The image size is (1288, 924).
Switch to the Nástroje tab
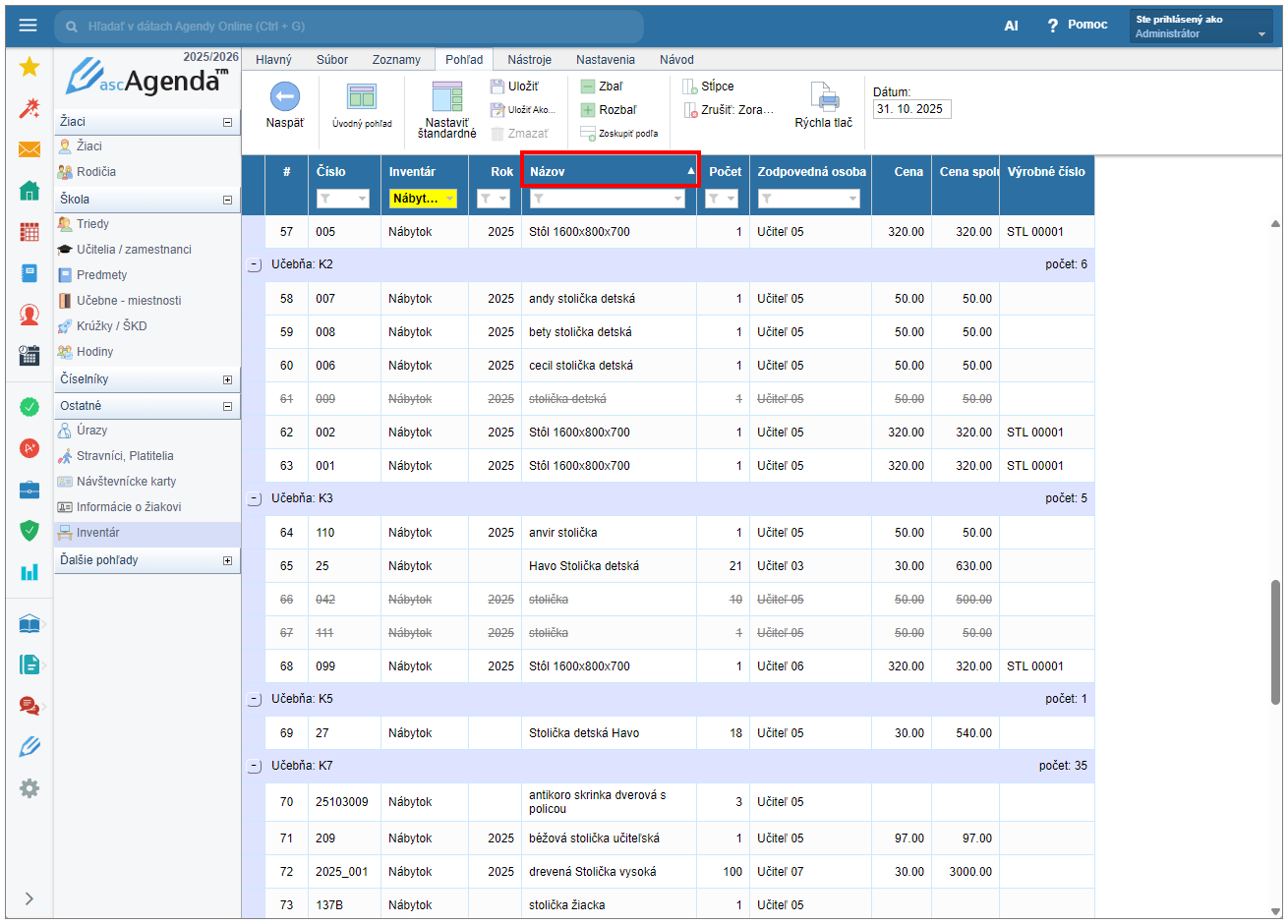529,60
